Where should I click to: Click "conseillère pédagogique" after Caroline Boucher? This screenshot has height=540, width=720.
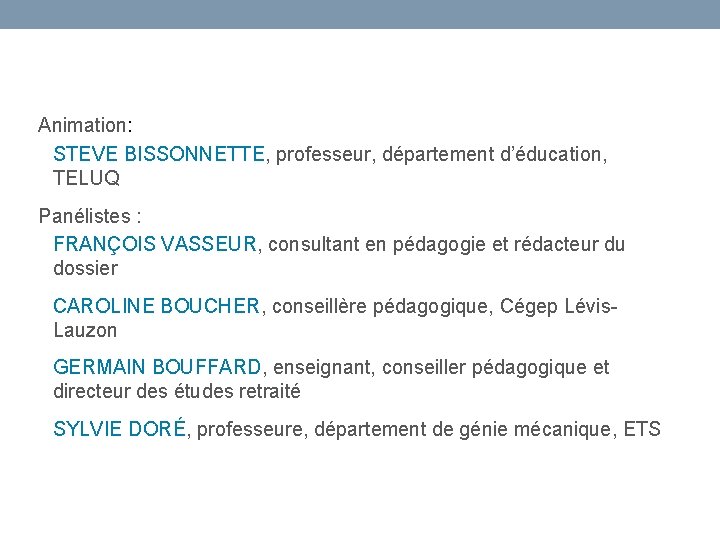coord(373,306)
